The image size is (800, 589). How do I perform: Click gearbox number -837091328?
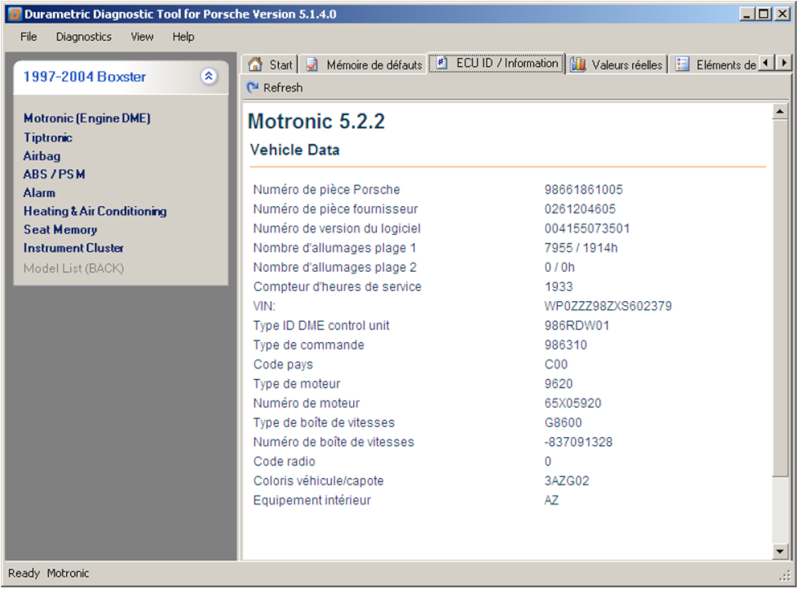pos(578,442)
